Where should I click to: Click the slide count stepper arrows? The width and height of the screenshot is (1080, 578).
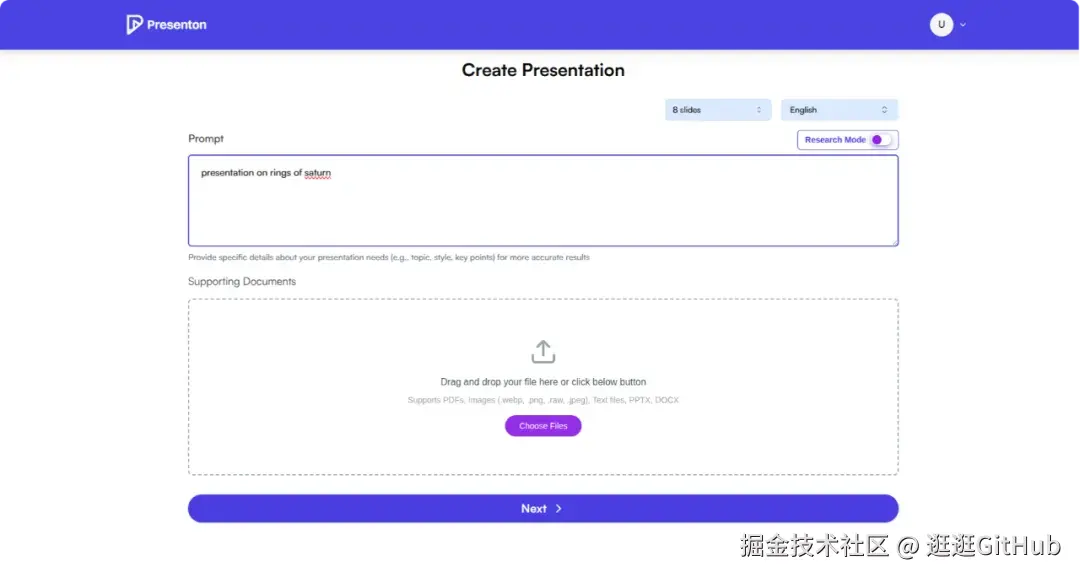[x=761, y=109]
